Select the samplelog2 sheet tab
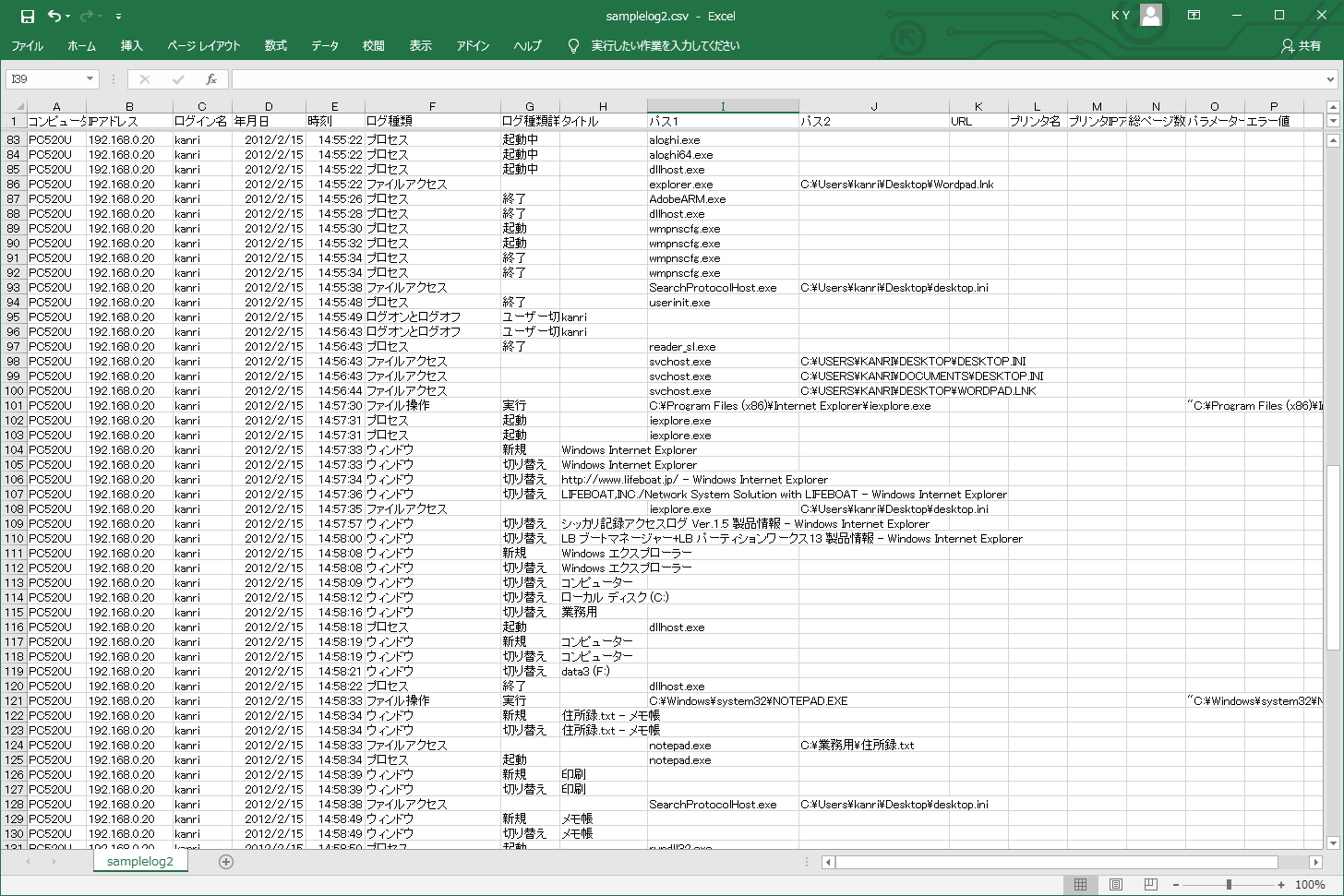 click(x=139, y=862)
